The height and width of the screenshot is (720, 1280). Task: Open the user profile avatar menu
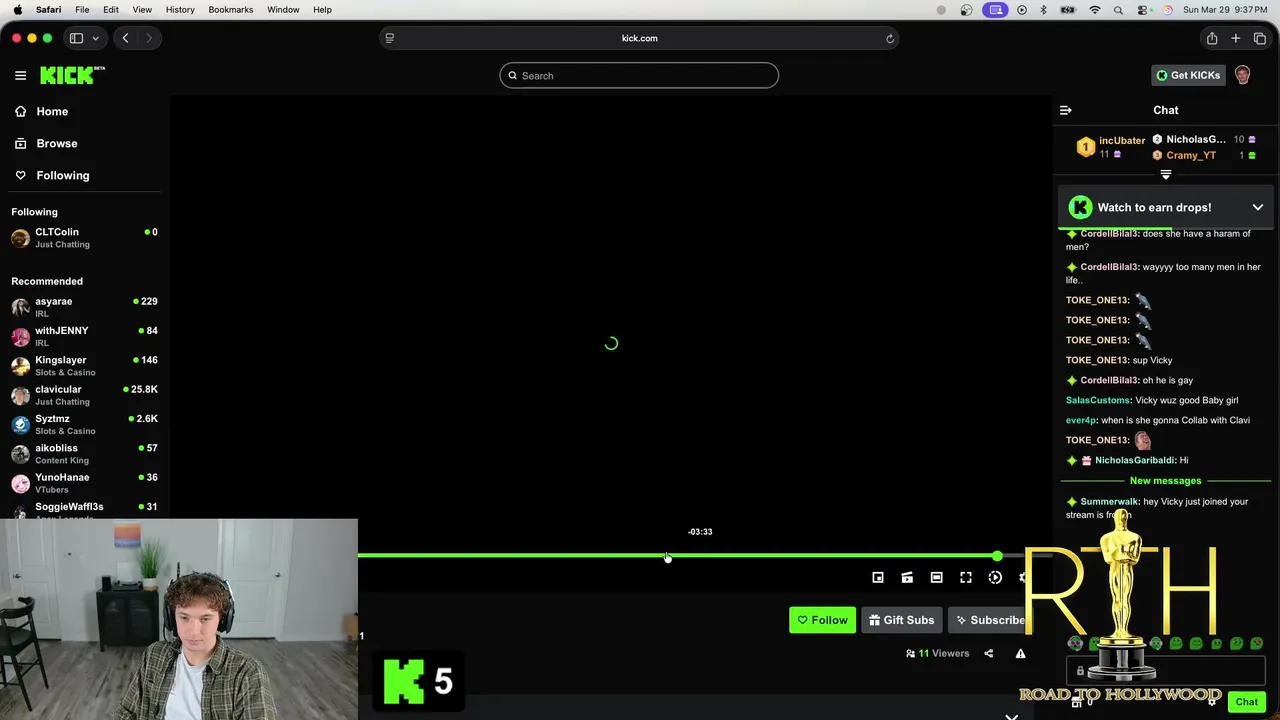1242,75
